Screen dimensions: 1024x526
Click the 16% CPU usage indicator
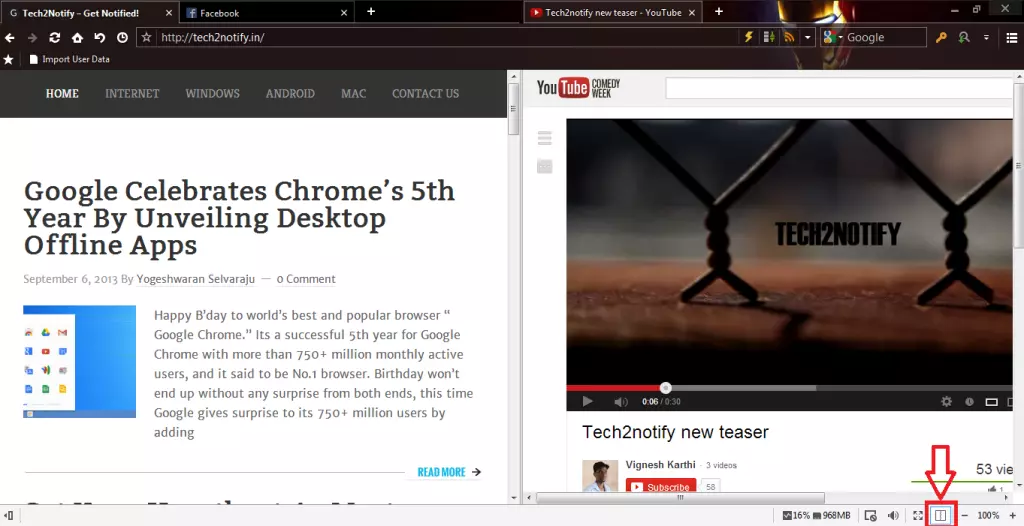coord(796,516)
